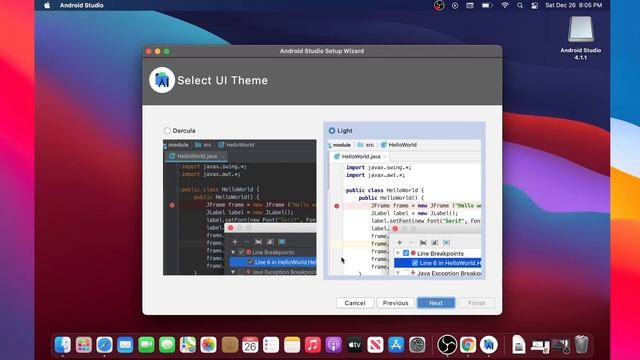This screenshot has height=360, width=640.
Task: Open Podcasts from the Dock
Action: pyautogui.click(x=333, y=345)
